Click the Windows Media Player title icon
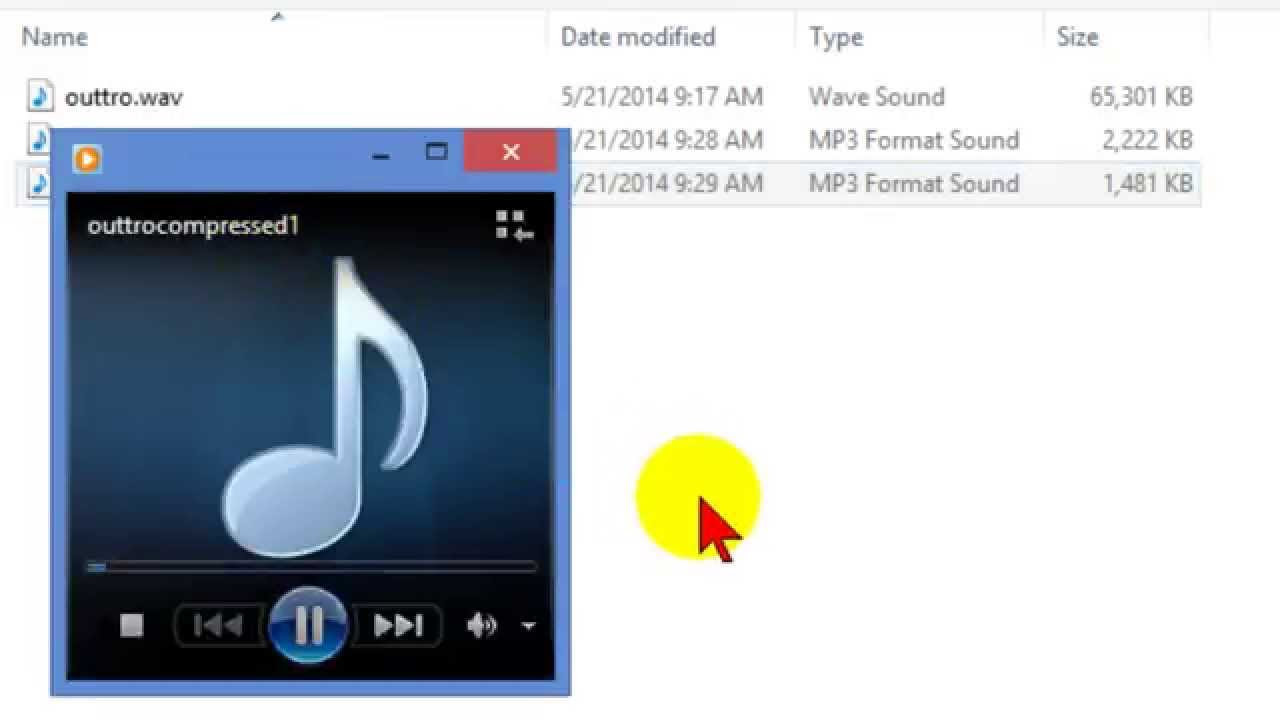 click(88, 158)
